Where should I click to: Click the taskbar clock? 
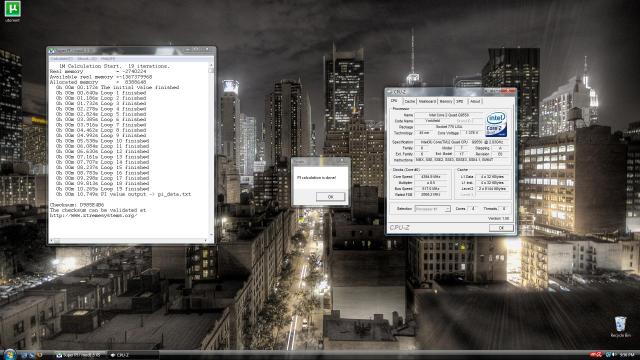[627, 355]
